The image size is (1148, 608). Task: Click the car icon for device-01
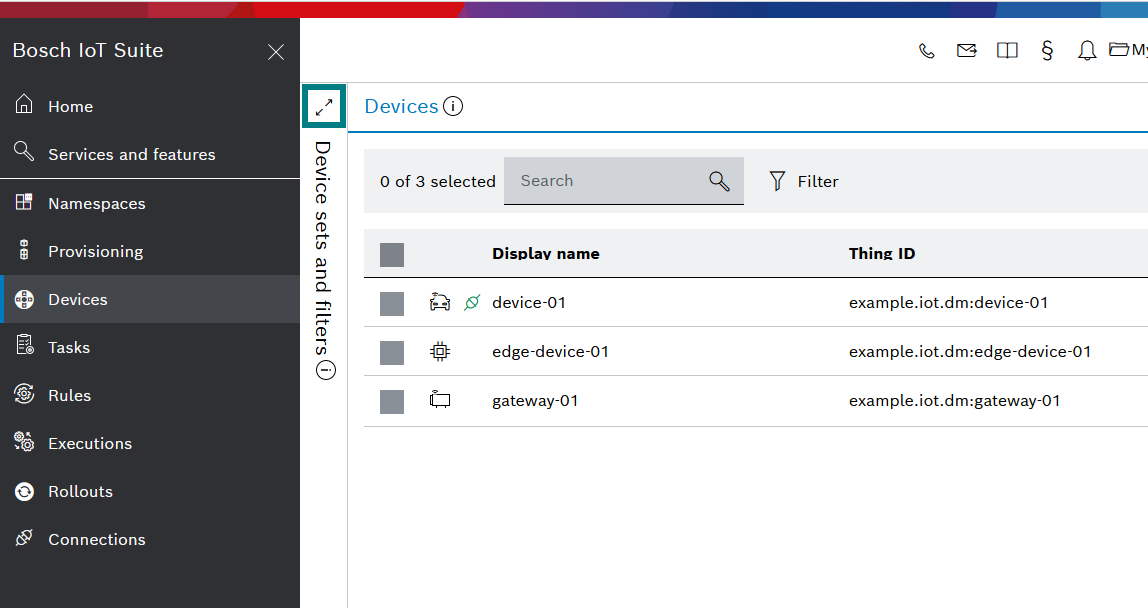point(440,302)
